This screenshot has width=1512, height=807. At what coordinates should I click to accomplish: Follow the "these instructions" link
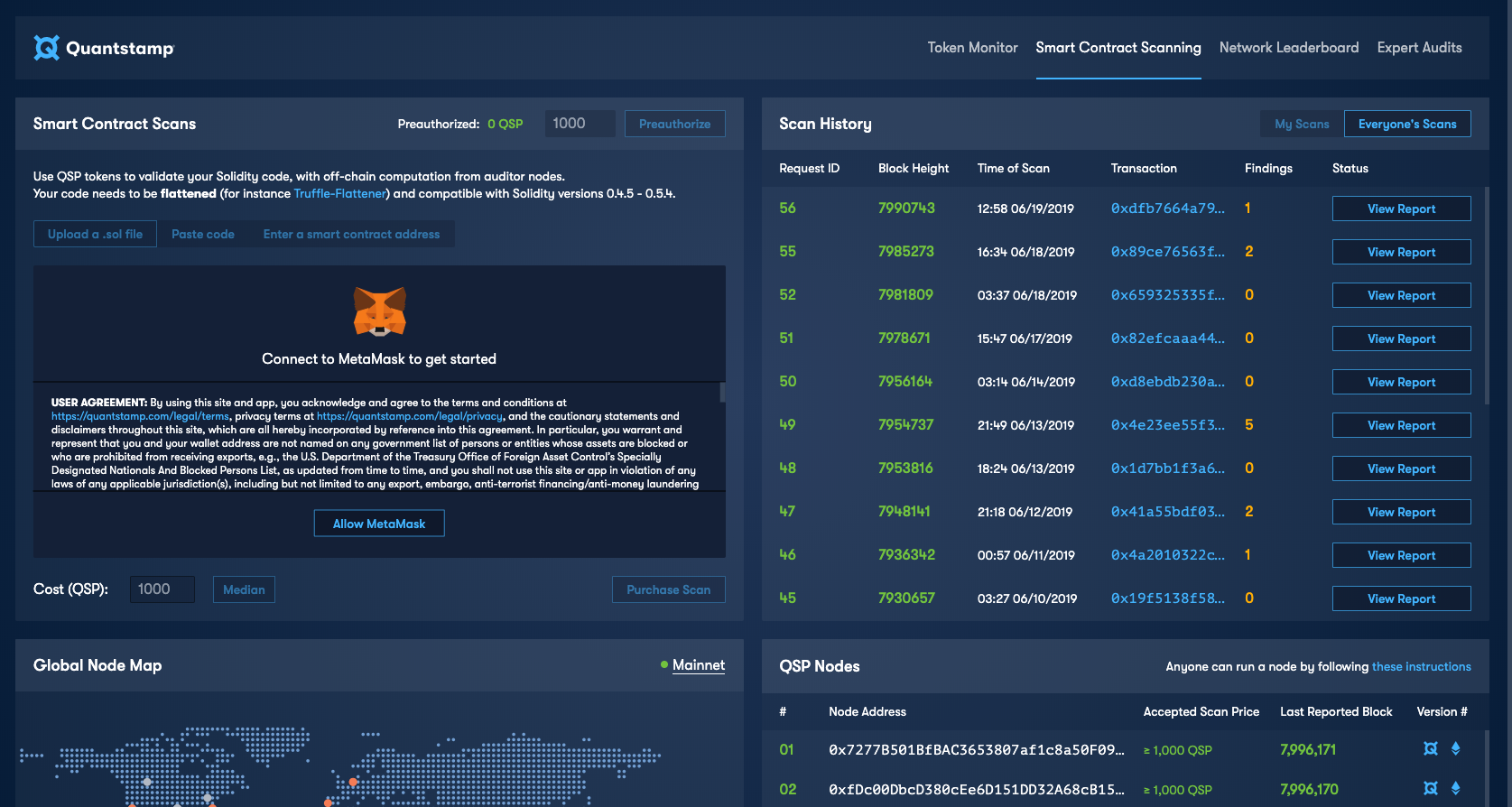[x=1422, y=666]
